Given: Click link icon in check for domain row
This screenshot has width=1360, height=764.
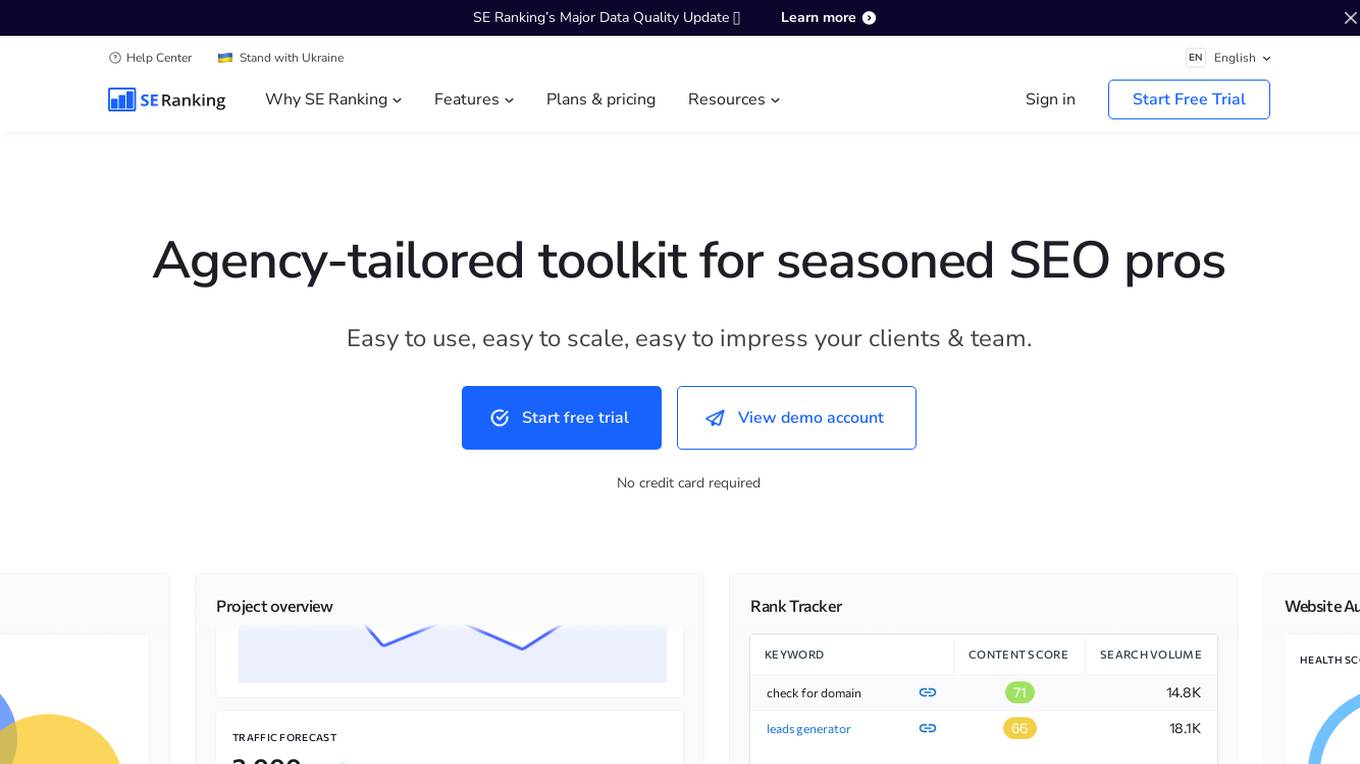Looking at the screenshot, I should (927, 692).
